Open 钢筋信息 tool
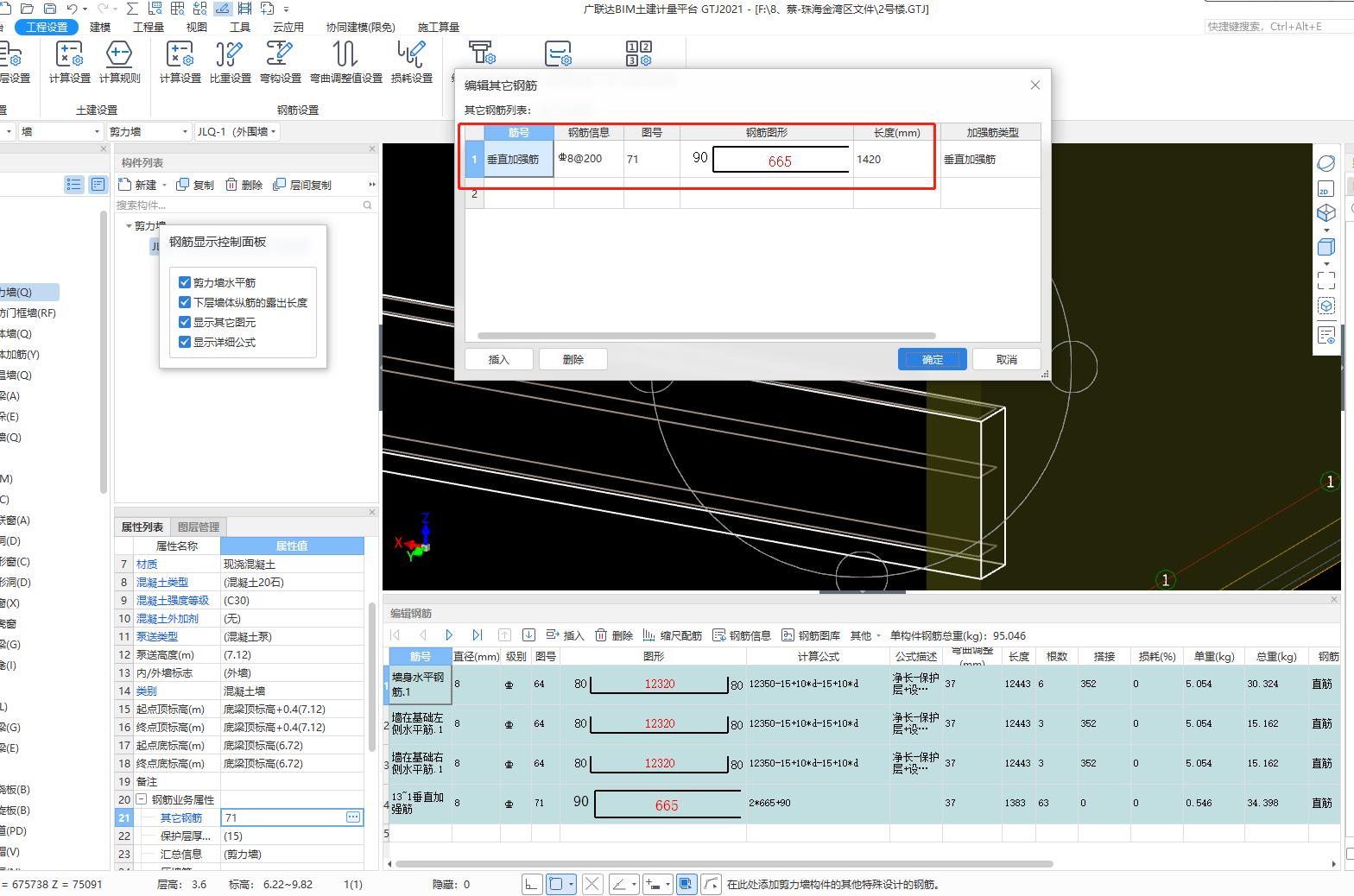 (742, 635)
